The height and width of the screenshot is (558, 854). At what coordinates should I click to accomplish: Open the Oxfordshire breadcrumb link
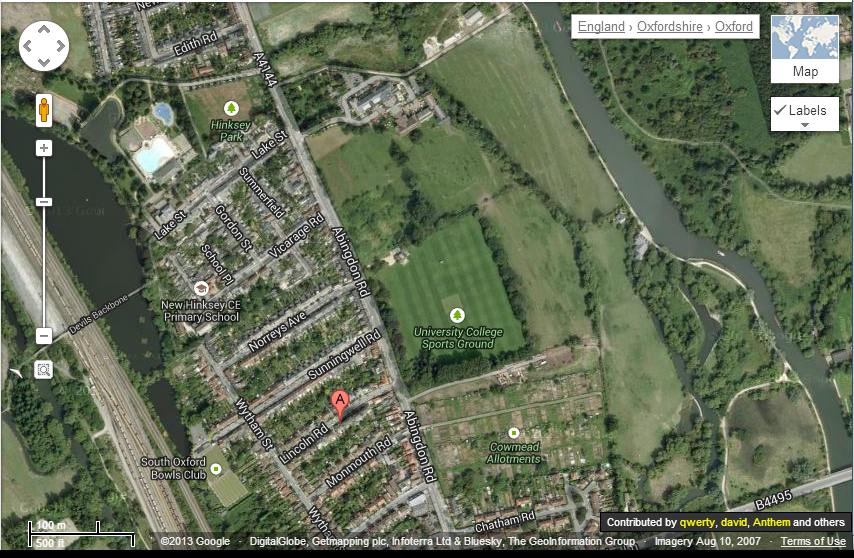669,27
